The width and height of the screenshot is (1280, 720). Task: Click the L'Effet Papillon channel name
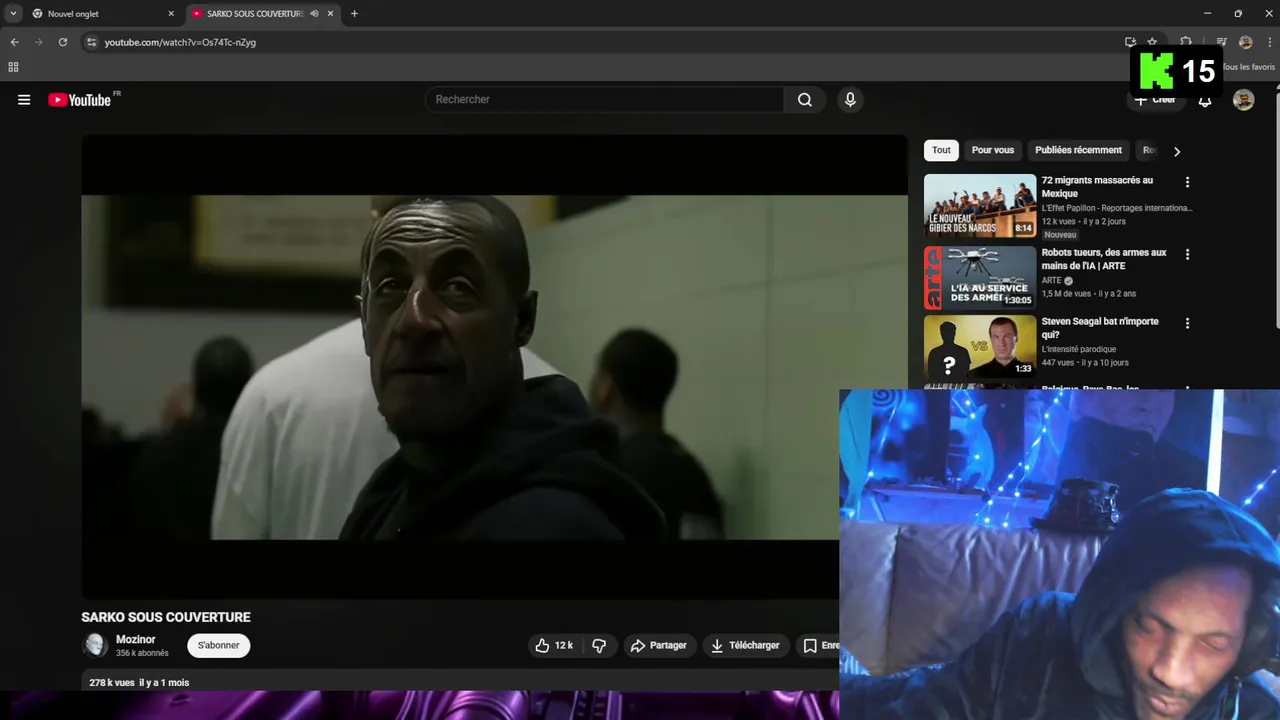pos(1117,208)
